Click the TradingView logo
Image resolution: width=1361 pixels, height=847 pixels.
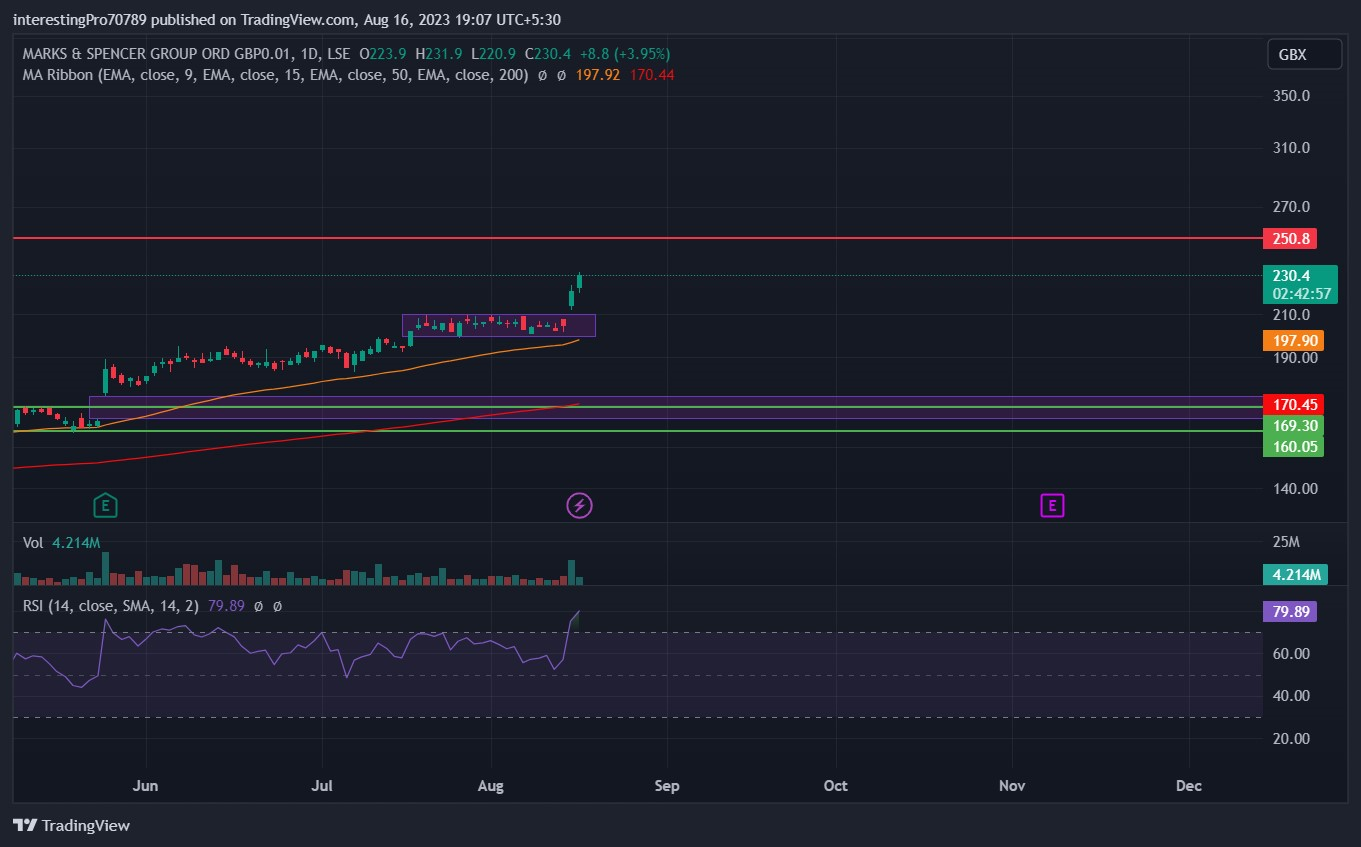point(71,826)
